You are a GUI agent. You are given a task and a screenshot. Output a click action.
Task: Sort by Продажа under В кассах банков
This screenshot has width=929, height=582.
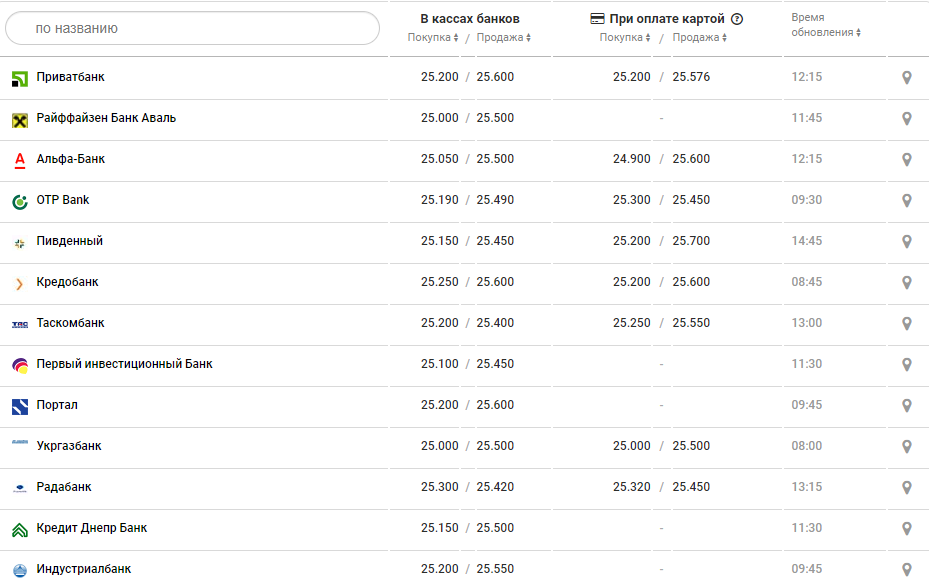[503, 38]
